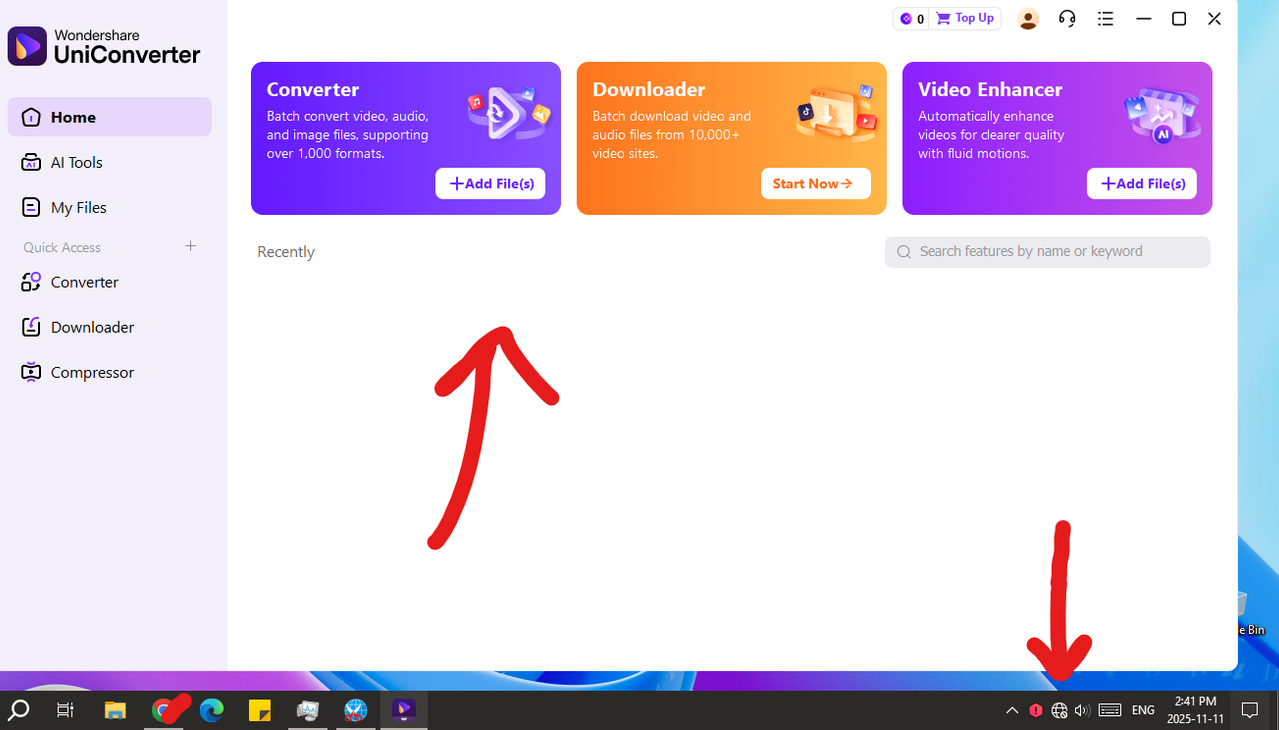Open the monitor chart app on taskbar
The width and height of the screenshot is (1279, 730).
307,710
